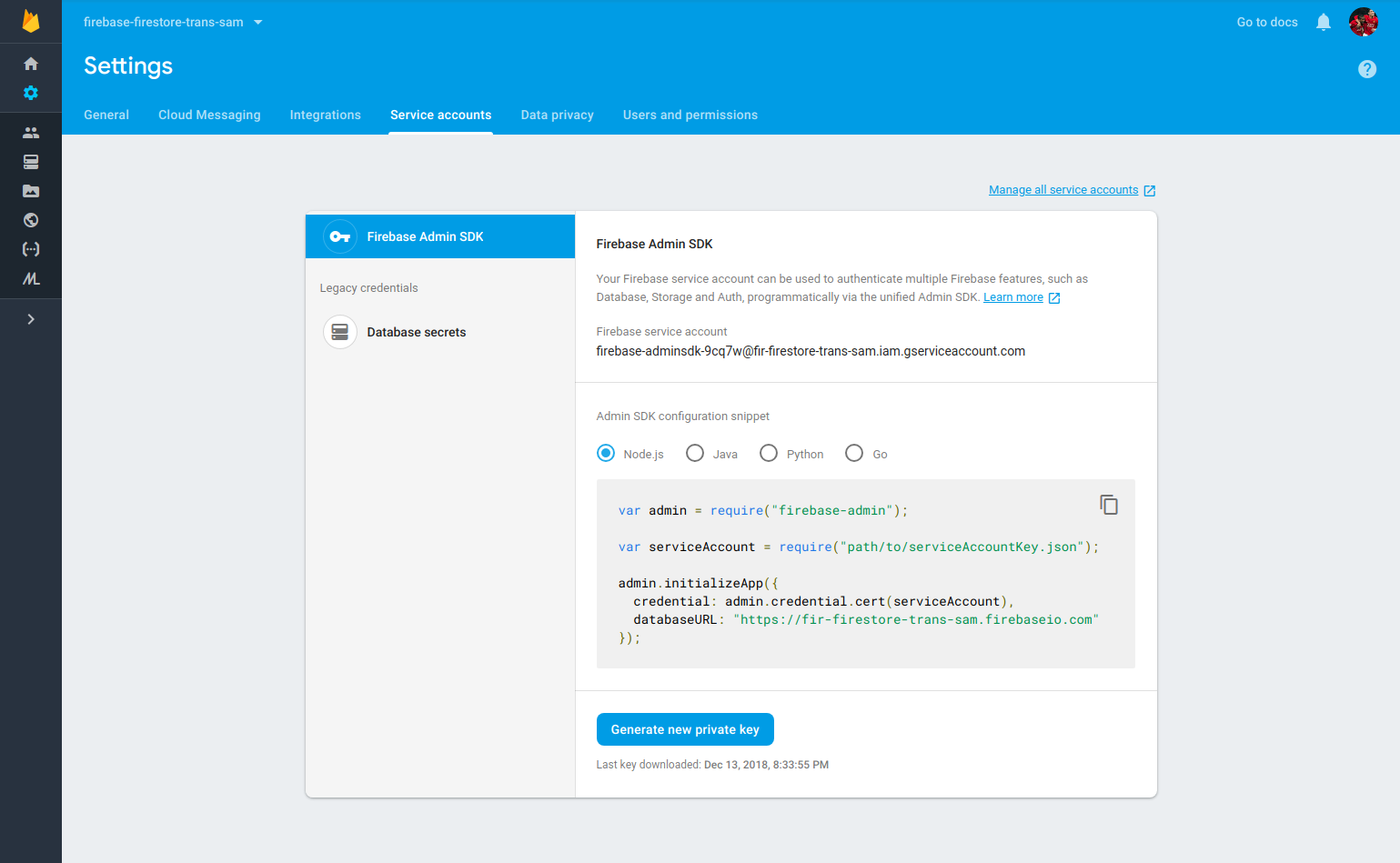The width and height of the screenshot is (1400, 863).
Task: Expand the sidebar with the chevron arrow
Action: click(x=31, y=319)
